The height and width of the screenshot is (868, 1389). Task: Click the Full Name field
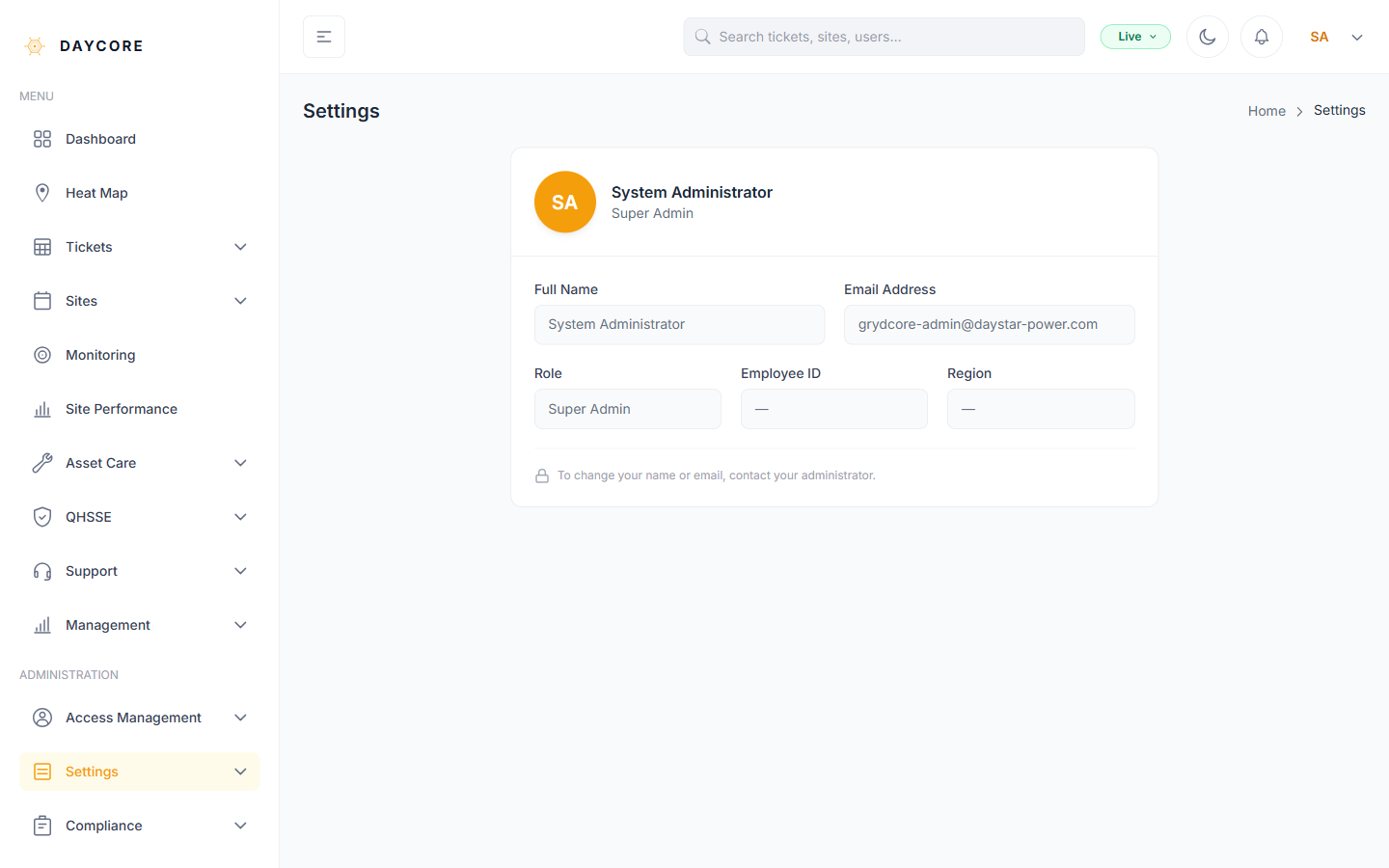(680, 325)
